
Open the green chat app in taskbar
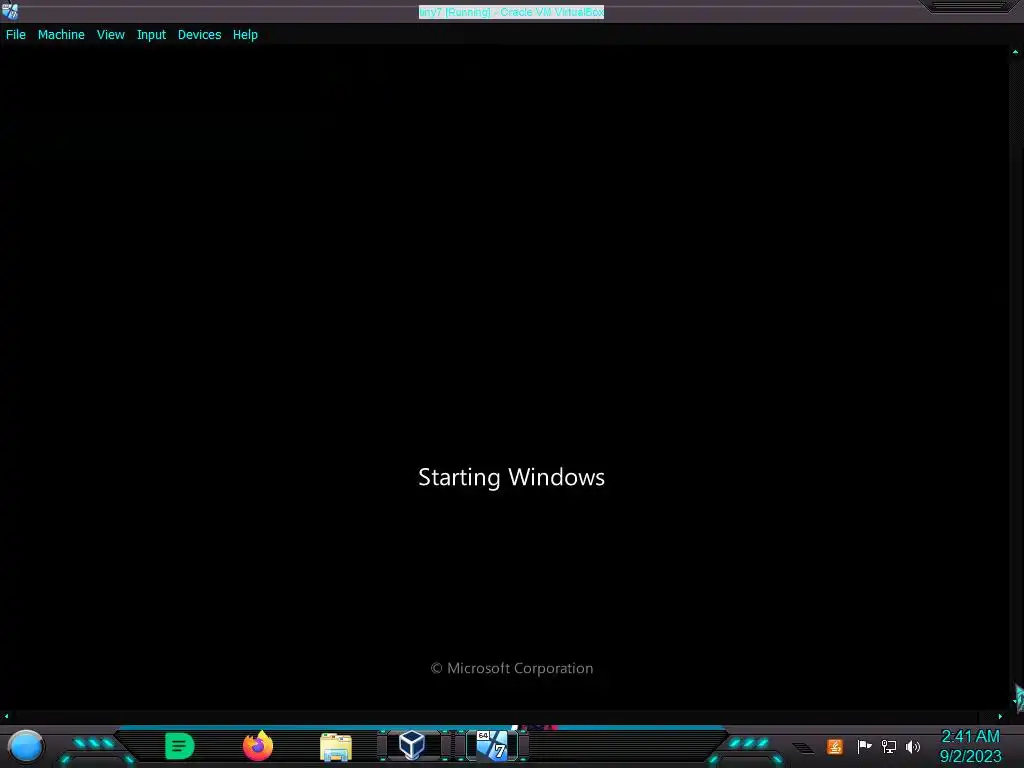pos(180,746)
